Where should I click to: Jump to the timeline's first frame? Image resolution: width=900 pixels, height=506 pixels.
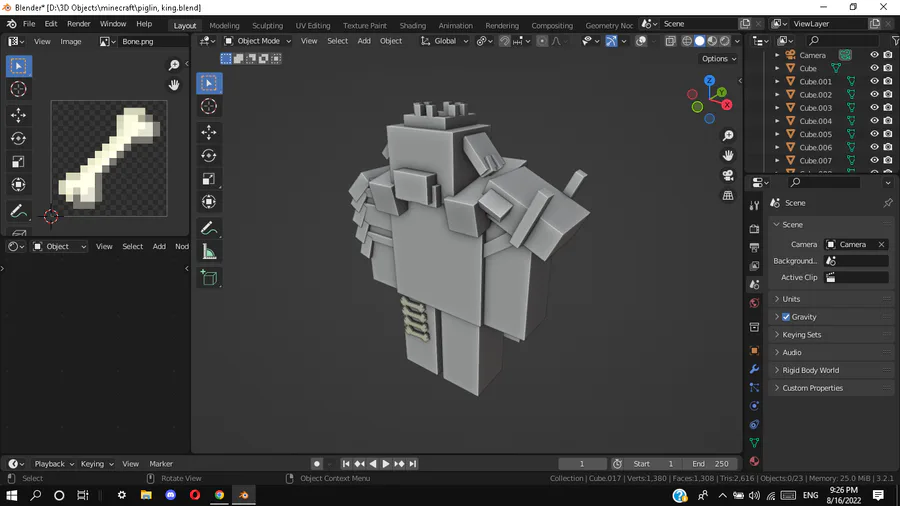(346, 464)
